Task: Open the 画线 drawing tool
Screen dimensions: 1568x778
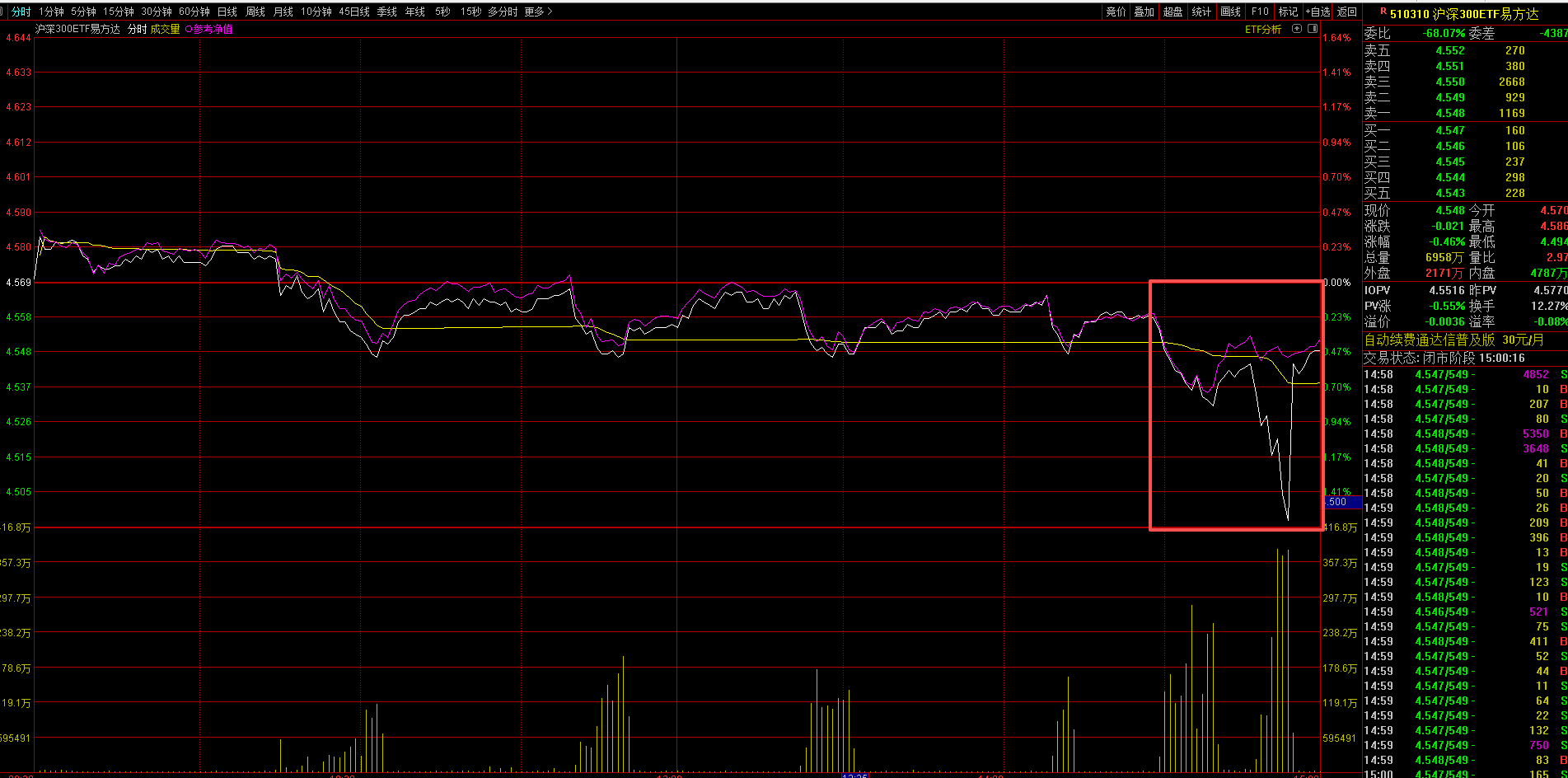Action: [x=1230, y=12]
